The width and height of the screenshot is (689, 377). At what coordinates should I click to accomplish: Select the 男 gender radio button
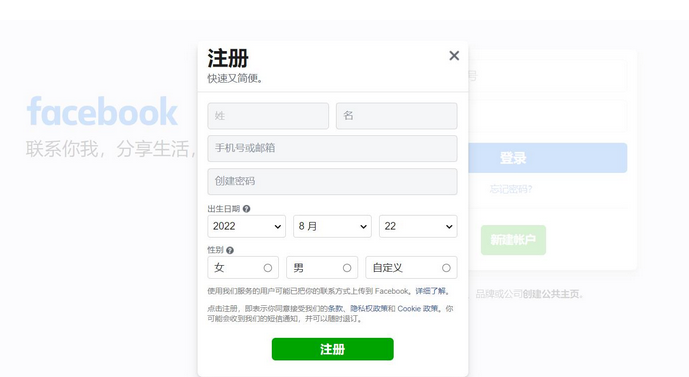click(x=347, y=268)
